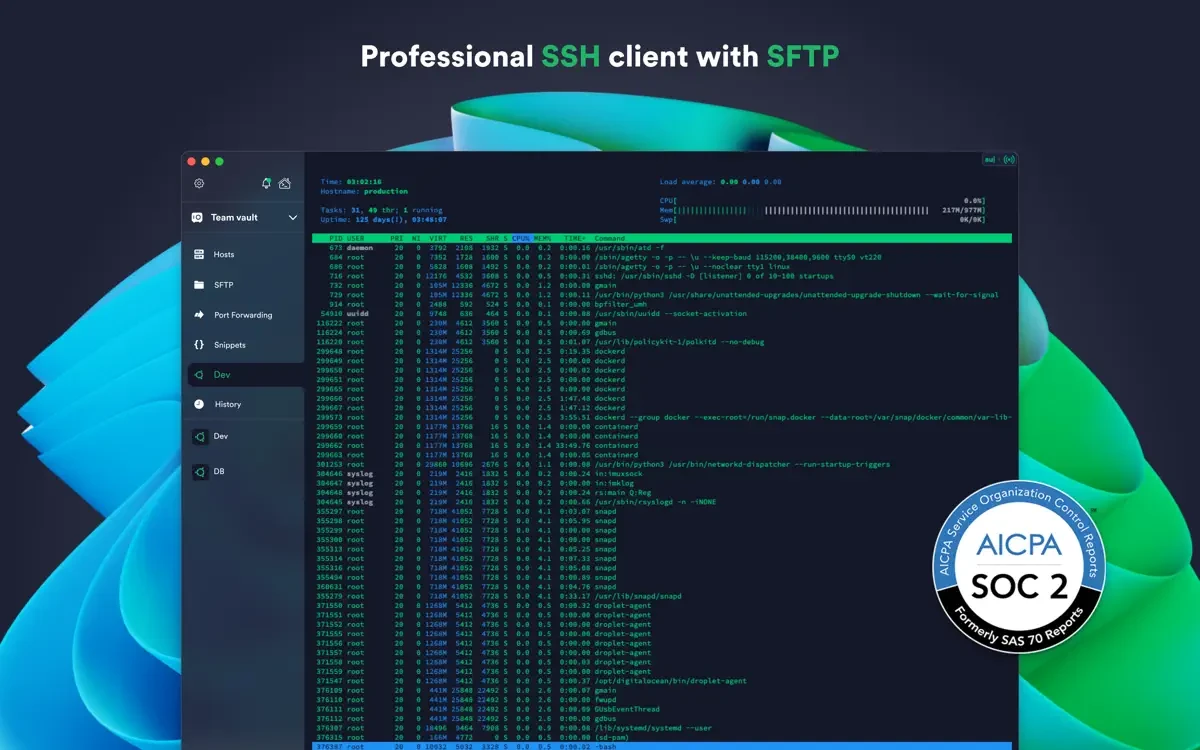
Task: Click the notification bell icon
Action: [x=266, y=184]
